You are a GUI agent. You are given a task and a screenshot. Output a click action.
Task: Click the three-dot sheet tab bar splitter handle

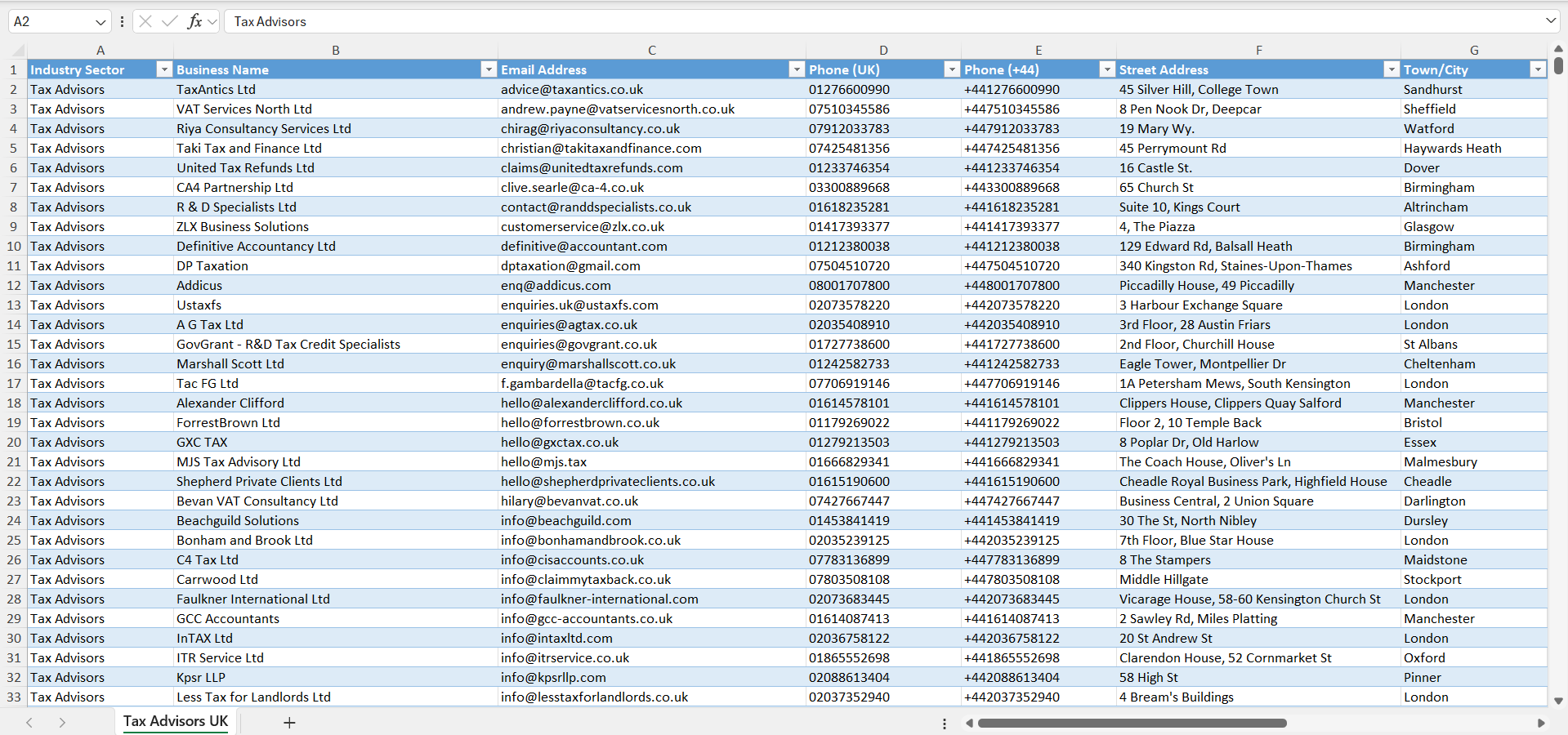tap(945, 724)
